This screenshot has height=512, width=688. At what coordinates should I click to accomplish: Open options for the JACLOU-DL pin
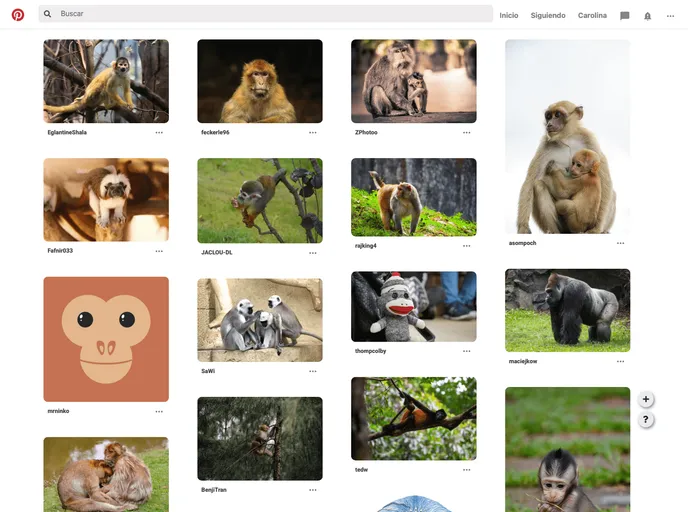pyautogui.click(x=312, y=253)
